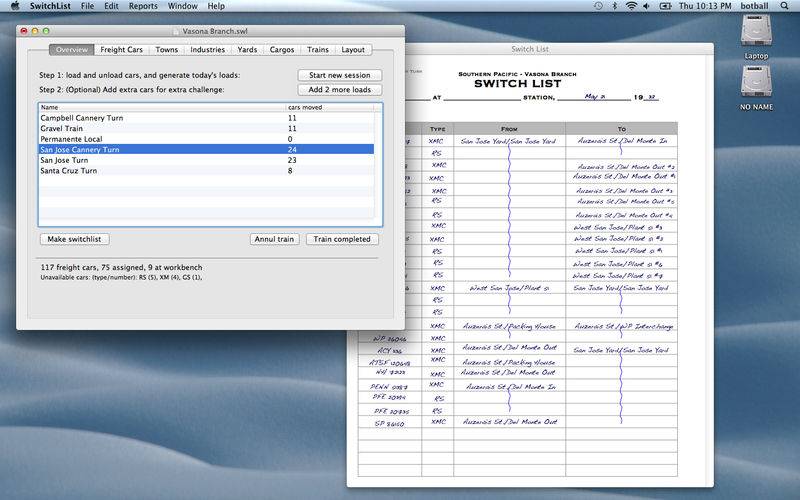800x500 pixels.
Task: Click the clock showing Thu 10:13 PM
Action: (705, 6)
